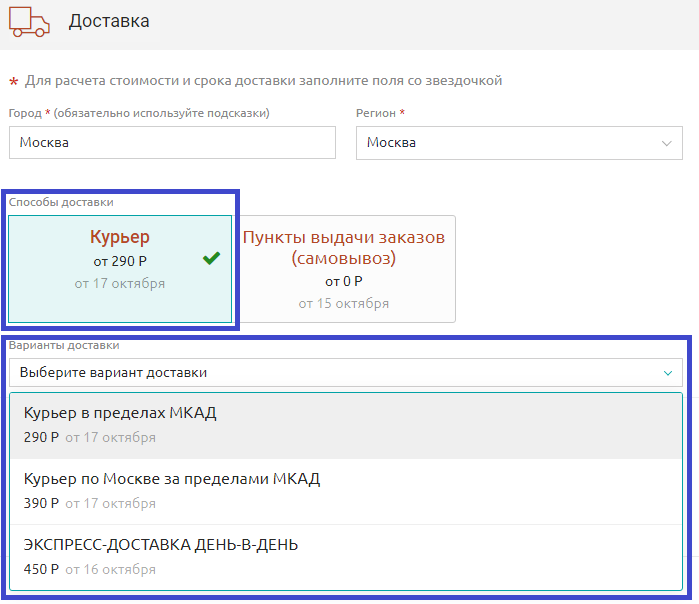Viewport: 699px width, 604px height.
Task: Click the Доставка section heading
Action: [x=109, y=21]
